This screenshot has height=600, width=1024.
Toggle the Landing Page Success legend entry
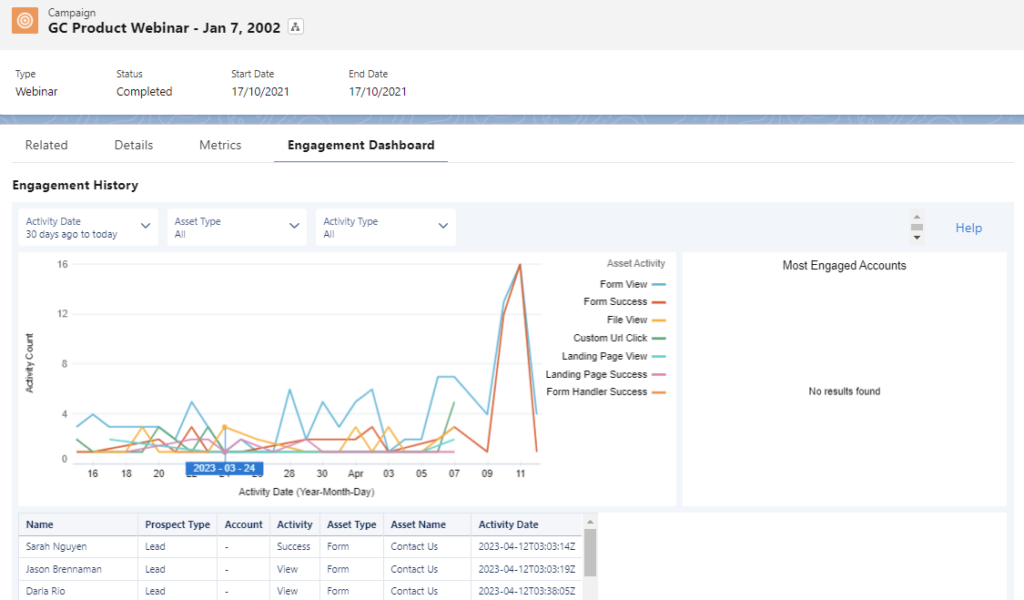tap(605, 374)
